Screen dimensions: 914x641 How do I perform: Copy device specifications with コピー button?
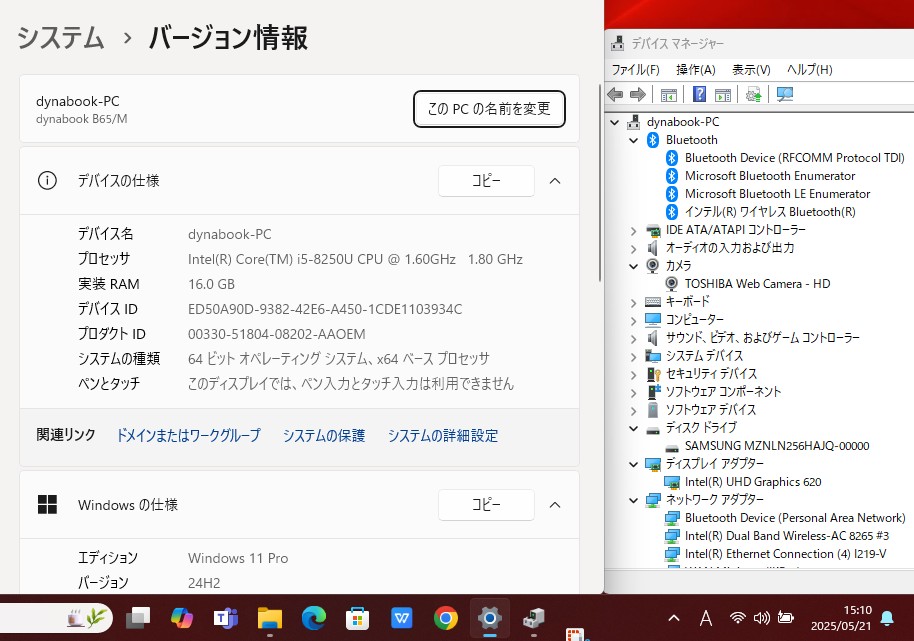click(486, 181)
